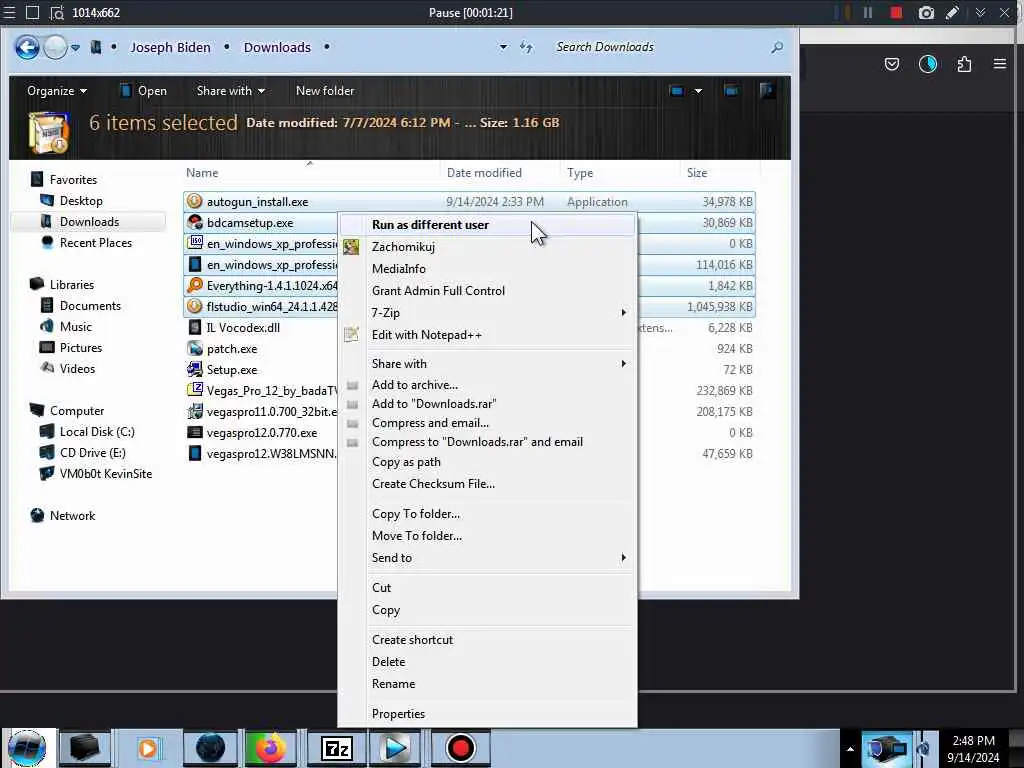Viewport: 1024px width, 768px height.
Task: Click the Explorer Back navigation arrow
Action: click(27, 47)
